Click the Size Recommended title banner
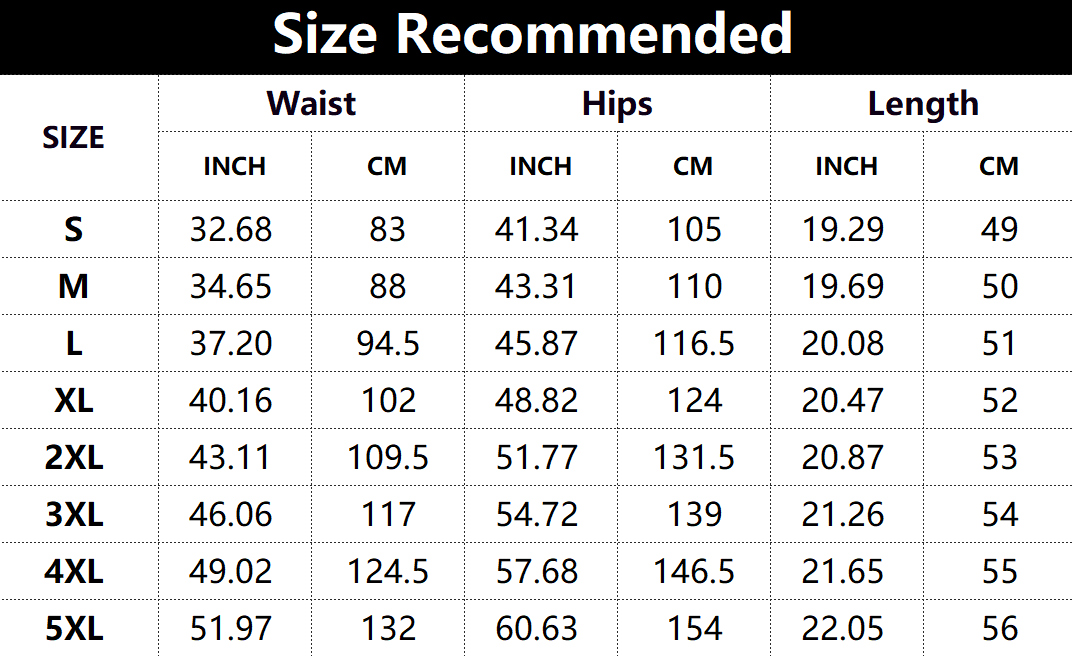The image size is (1072, 656). pyautogui.click(x=534, y=35)
